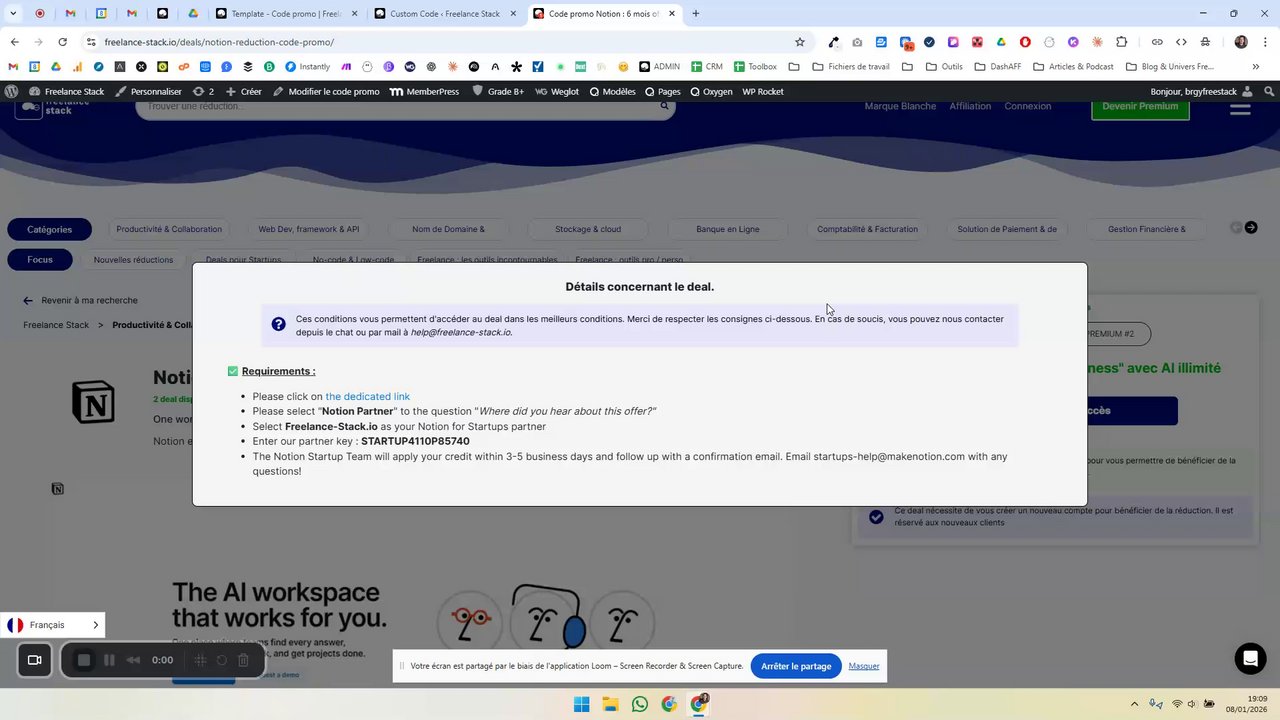The width and height of the screenshot is (1280, 720).
Task: Open the Oxygen admin bar item
Action: click(x=711, y=91)
